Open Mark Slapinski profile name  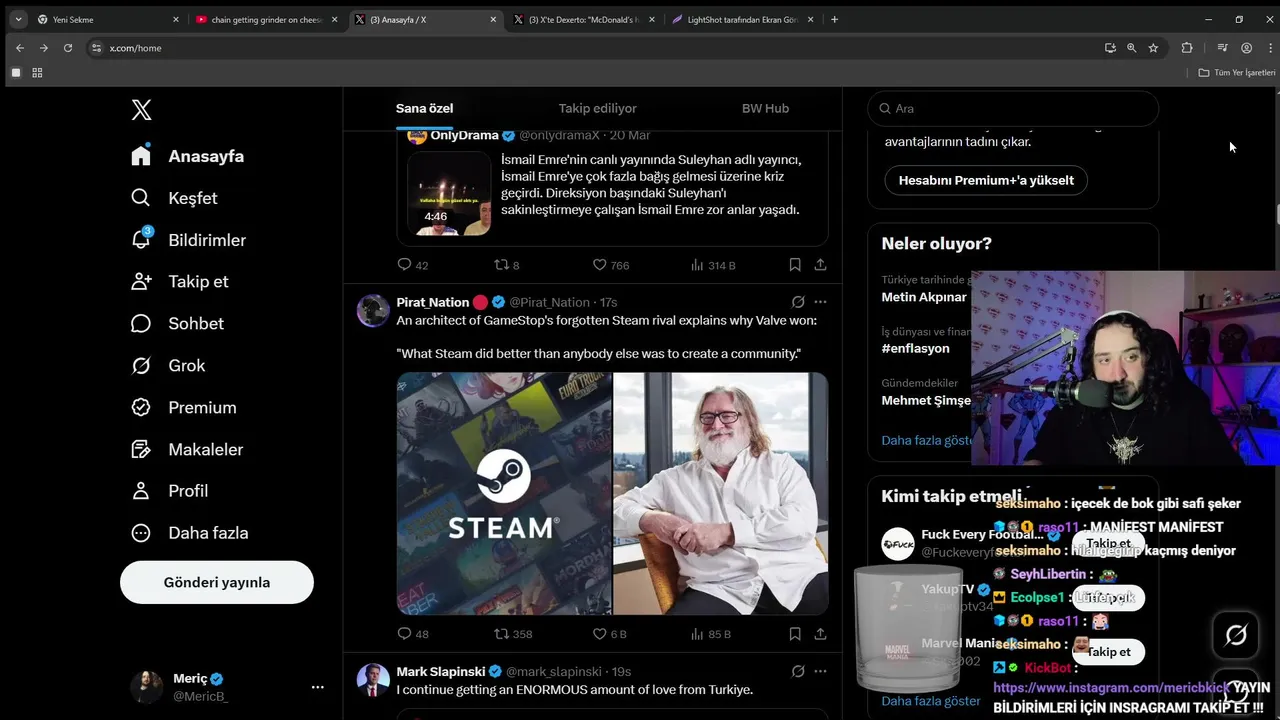tap(441, 672)
